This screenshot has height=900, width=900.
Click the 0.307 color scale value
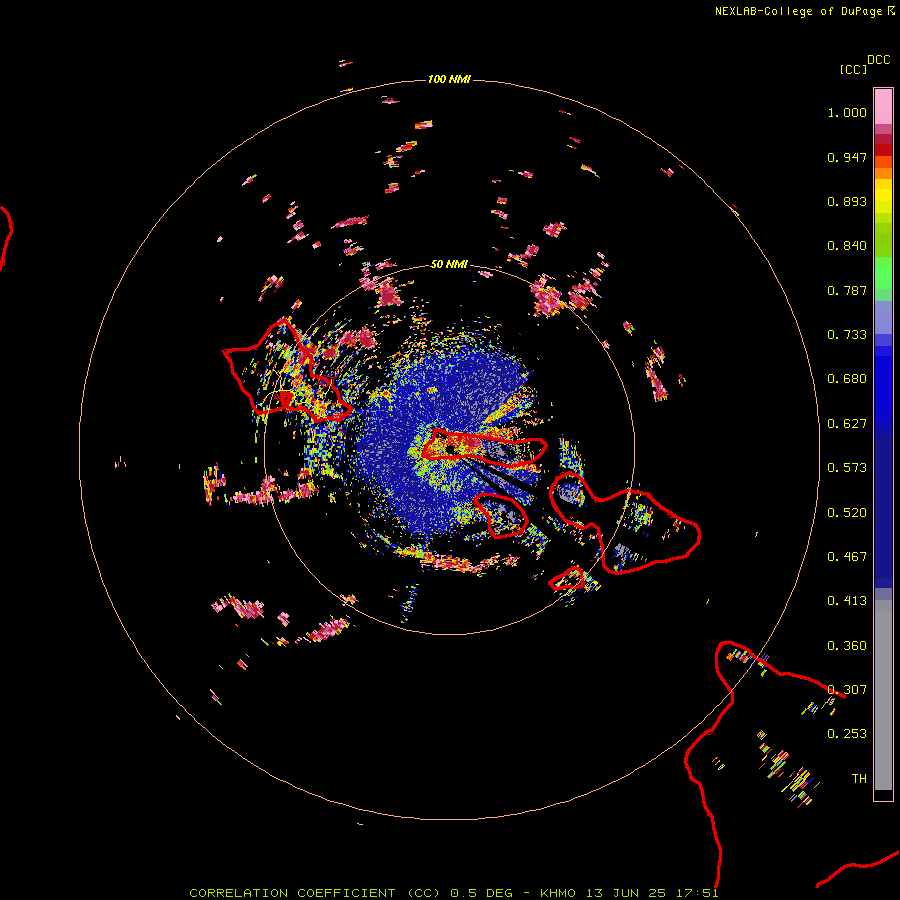click(x=847, y=690)
